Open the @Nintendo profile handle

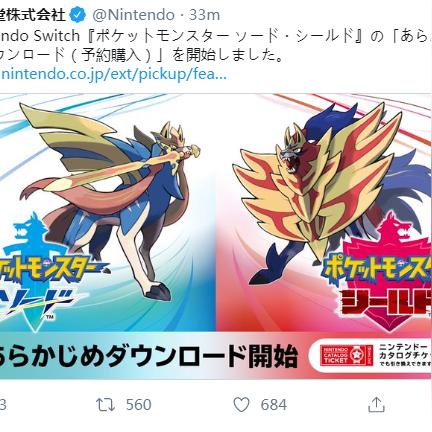[x=133, y=15]
